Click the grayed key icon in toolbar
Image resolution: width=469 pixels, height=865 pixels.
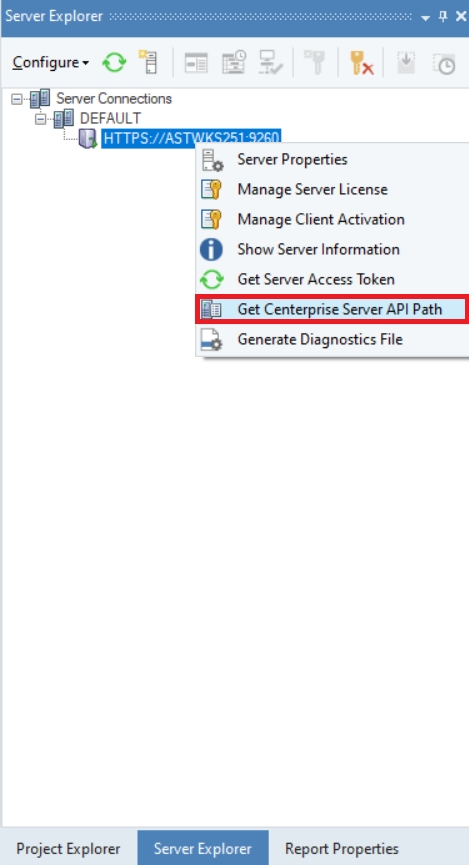[316, 62]
